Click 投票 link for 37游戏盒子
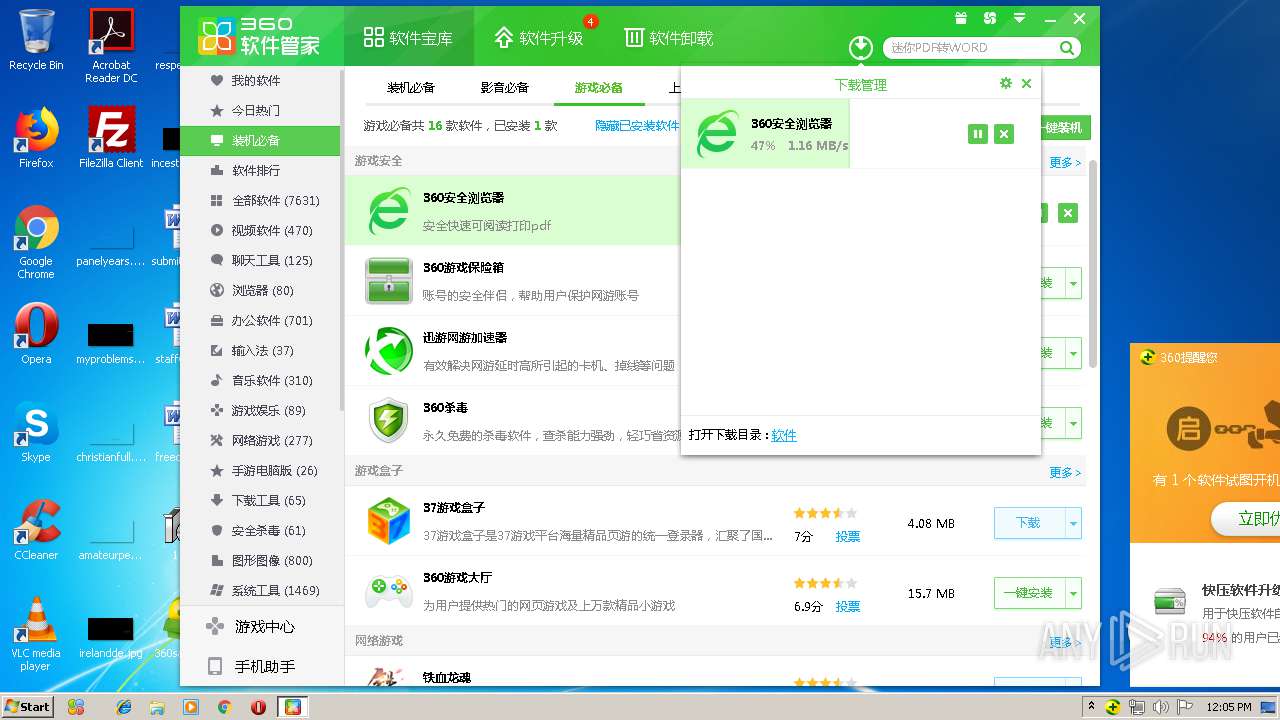 848,536
